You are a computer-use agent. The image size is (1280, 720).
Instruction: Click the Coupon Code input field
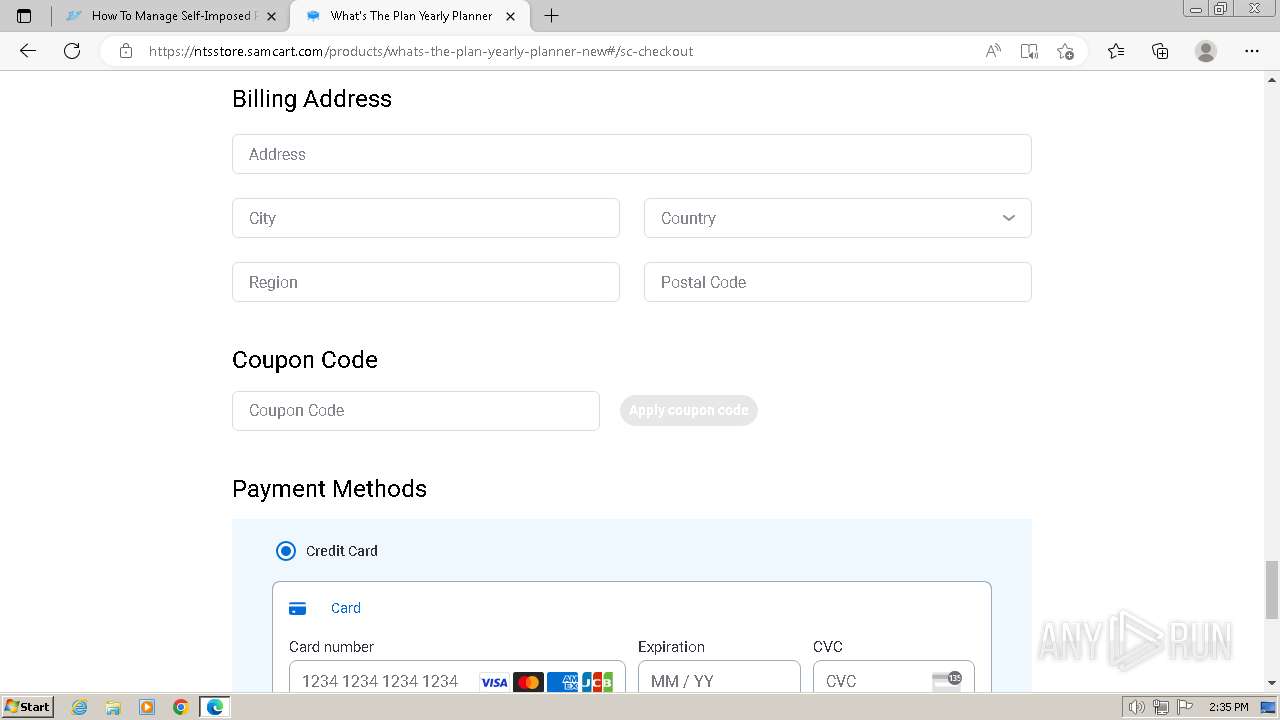(x=416, y=410)
